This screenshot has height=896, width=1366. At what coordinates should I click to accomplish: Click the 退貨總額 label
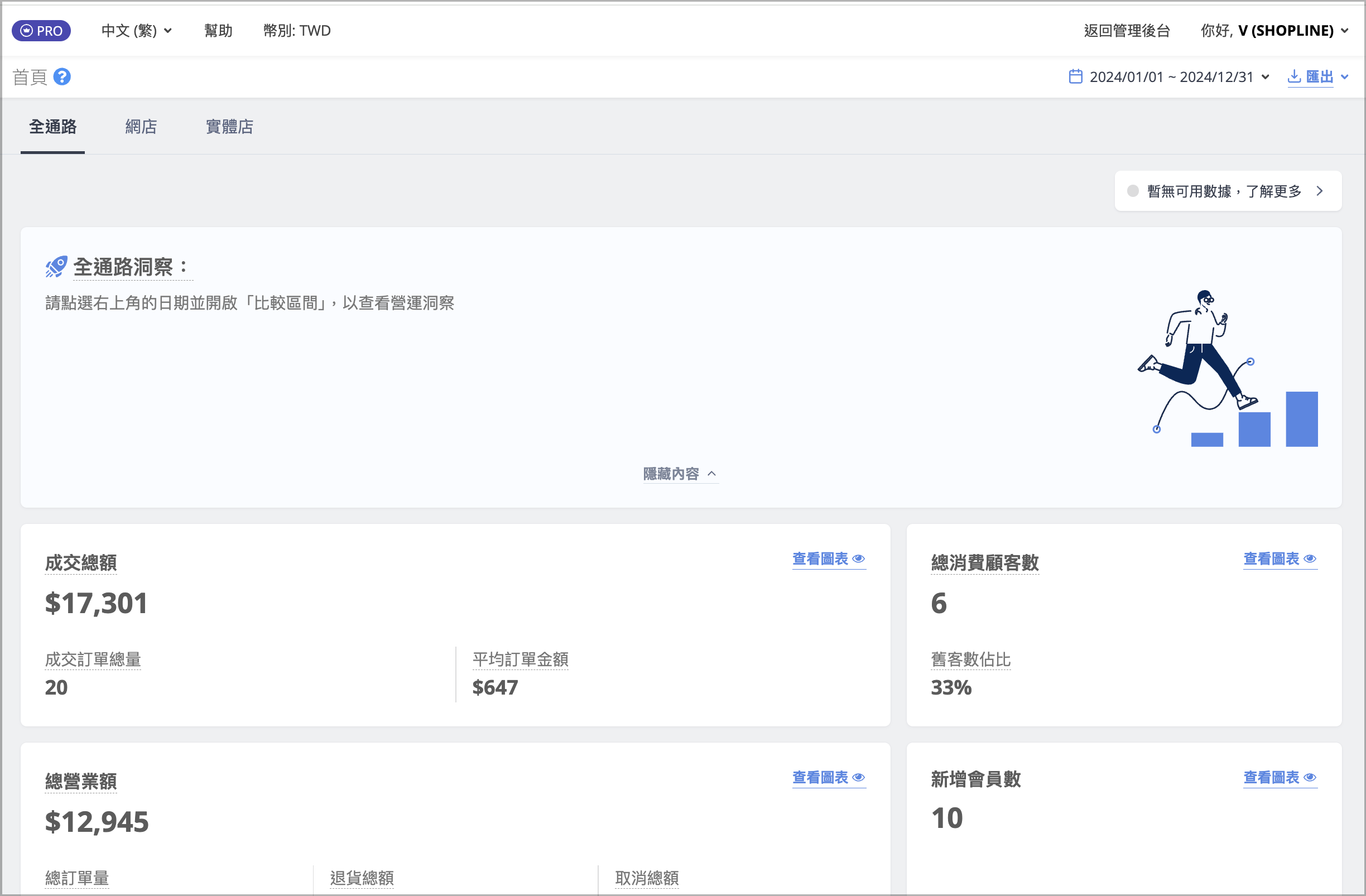coord(362,878)
